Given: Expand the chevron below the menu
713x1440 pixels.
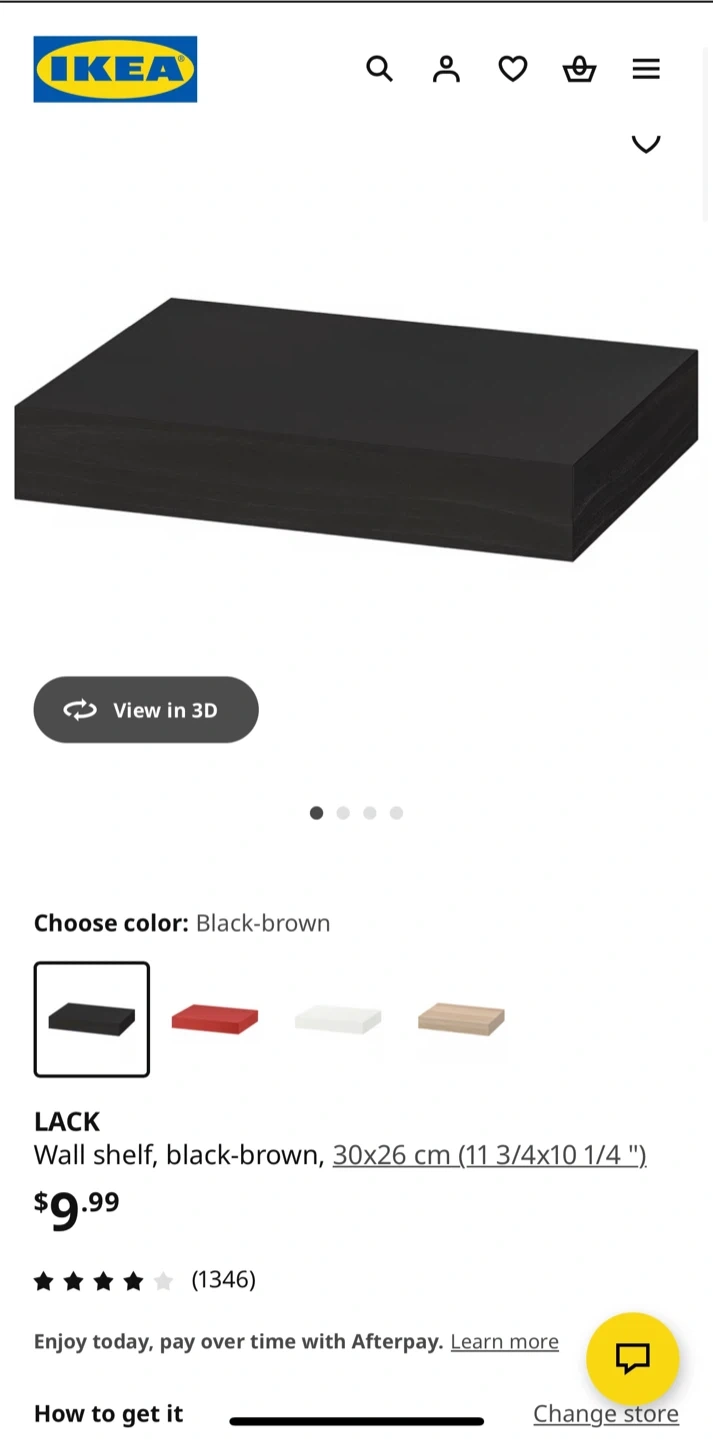Looking at the screenshot, I should click(646, 144).
